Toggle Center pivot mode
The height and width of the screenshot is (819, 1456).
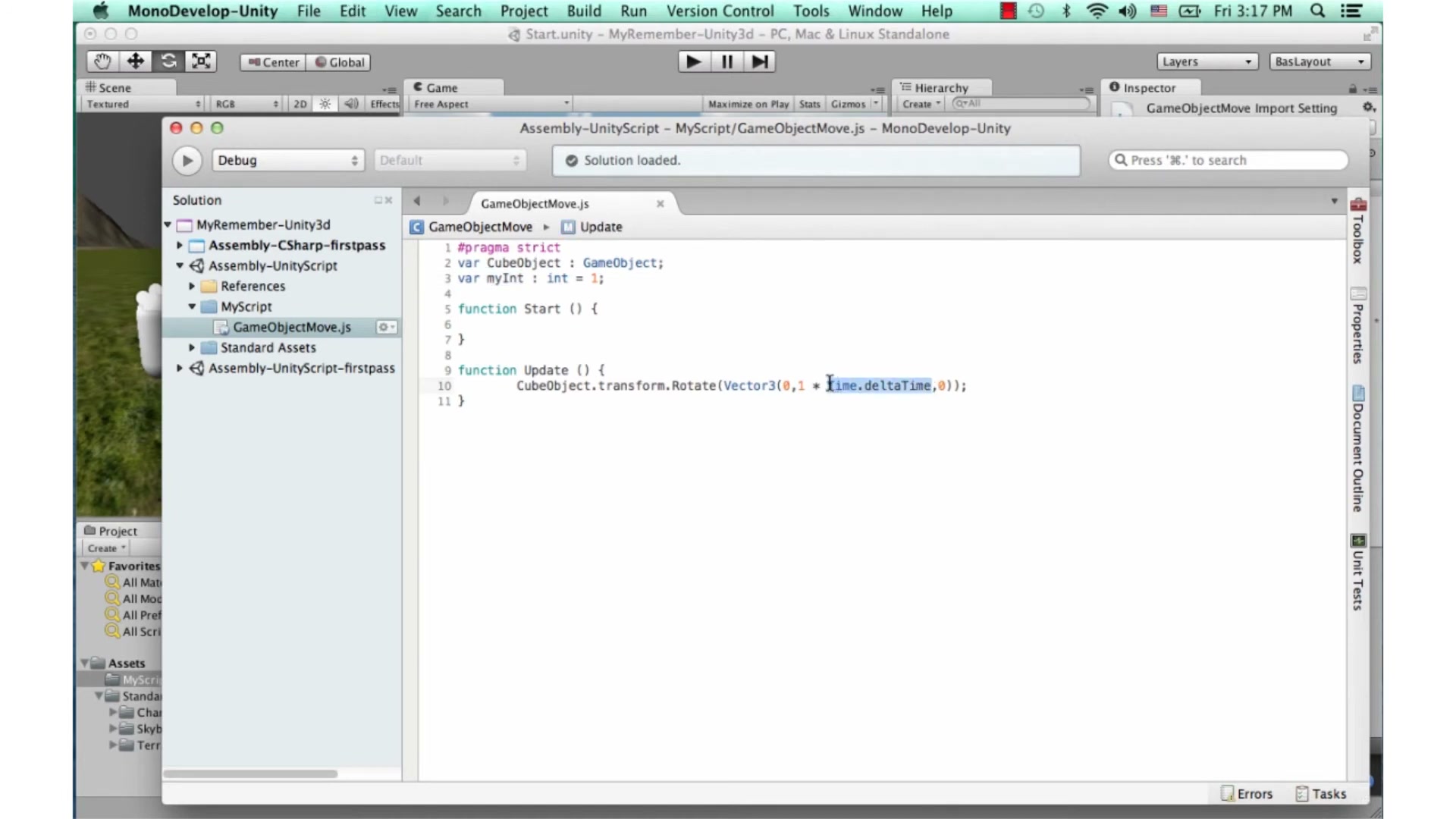[x=273, y=62]
